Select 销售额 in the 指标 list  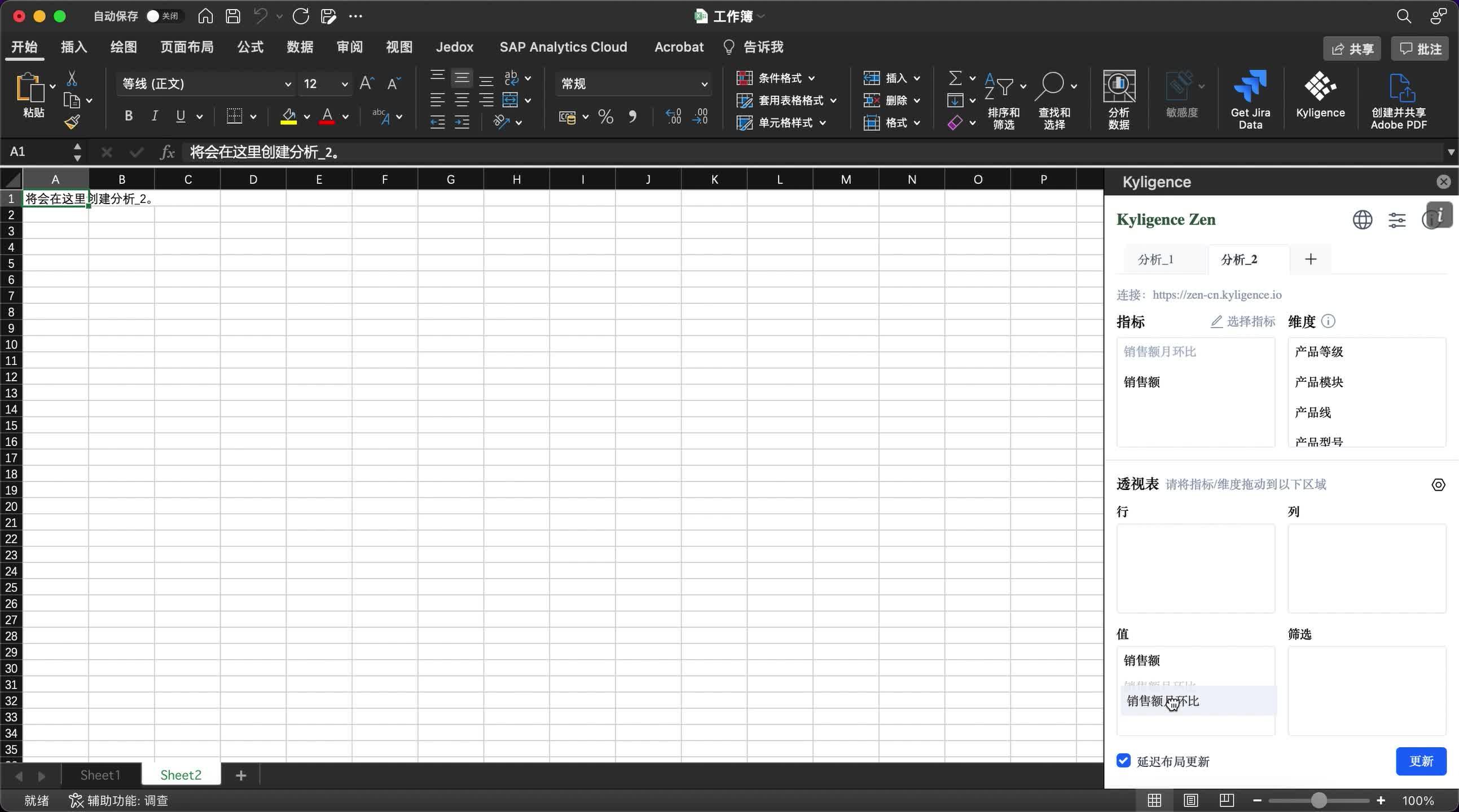[1141, 382]
